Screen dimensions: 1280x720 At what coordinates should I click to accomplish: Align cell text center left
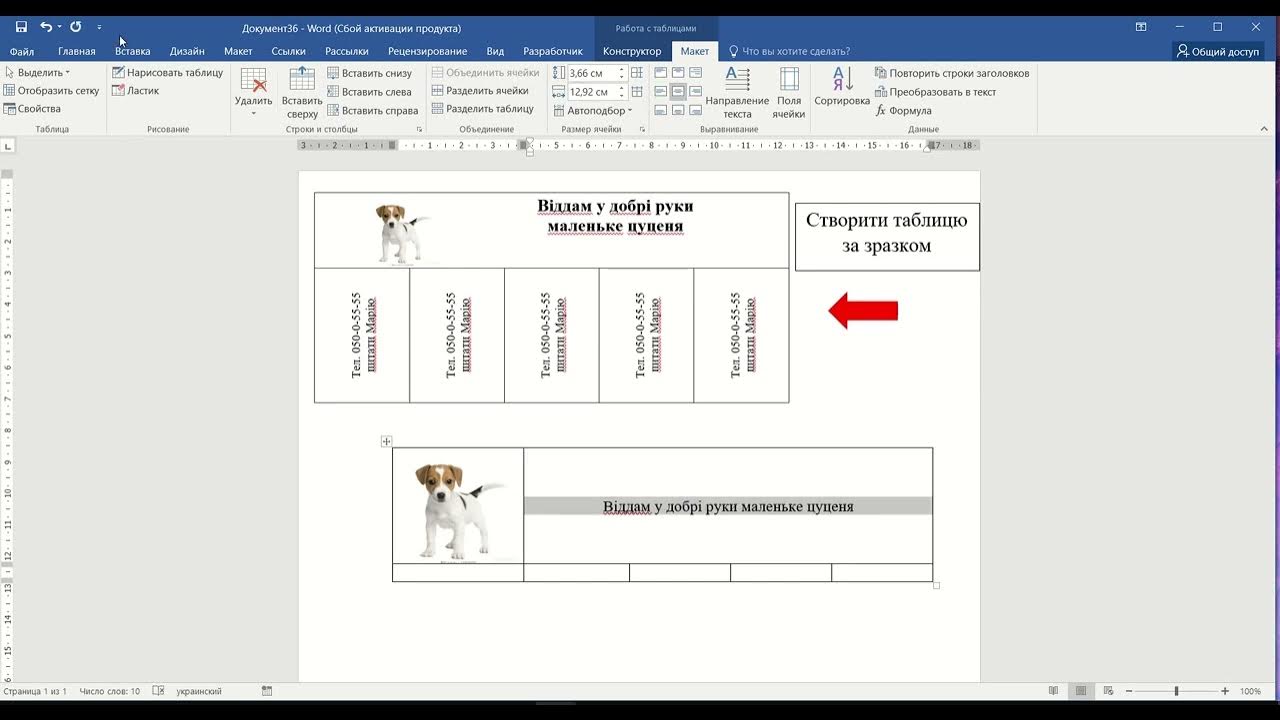660,91
